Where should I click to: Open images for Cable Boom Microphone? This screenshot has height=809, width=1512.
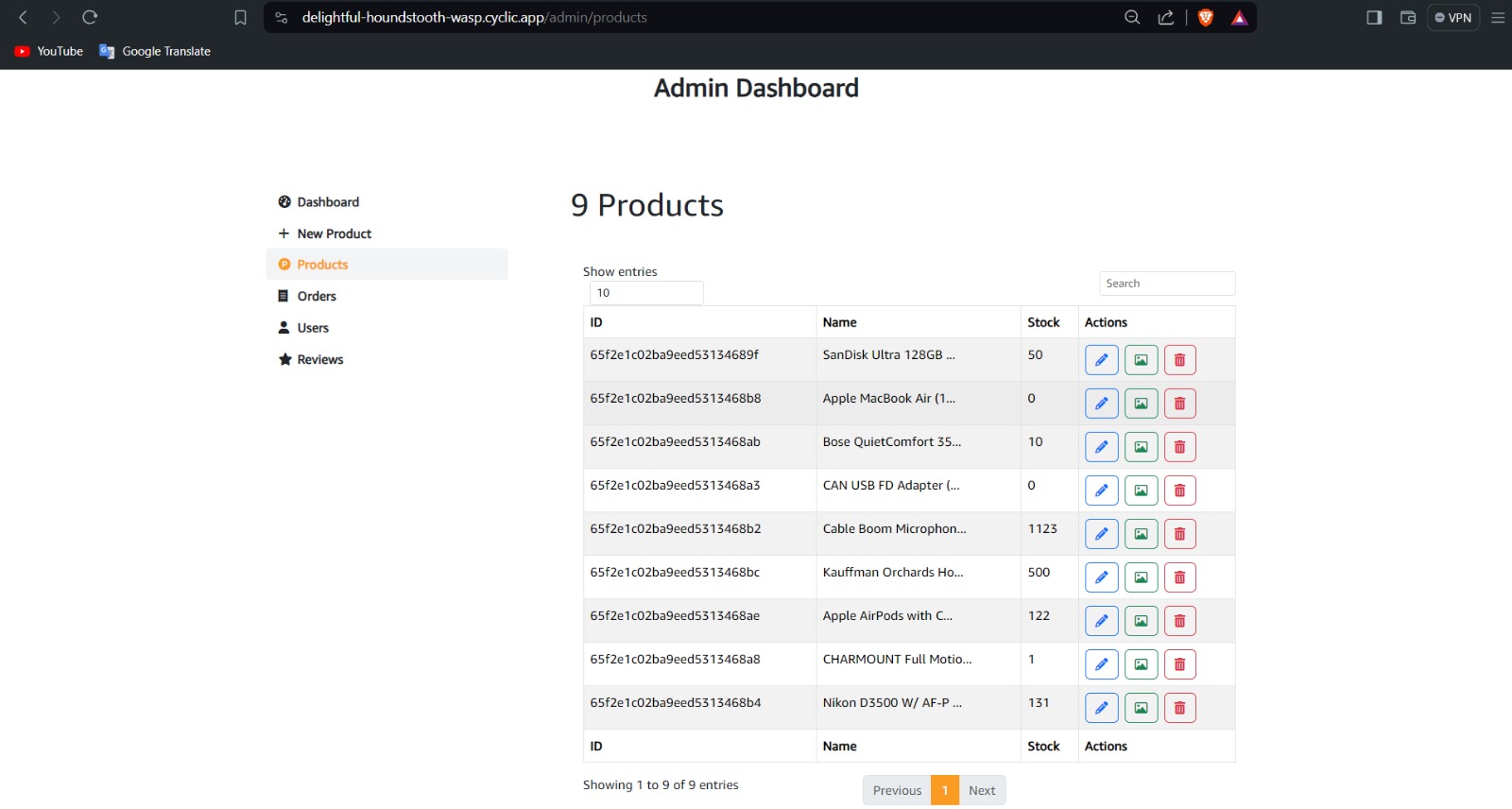(1141, 534)
